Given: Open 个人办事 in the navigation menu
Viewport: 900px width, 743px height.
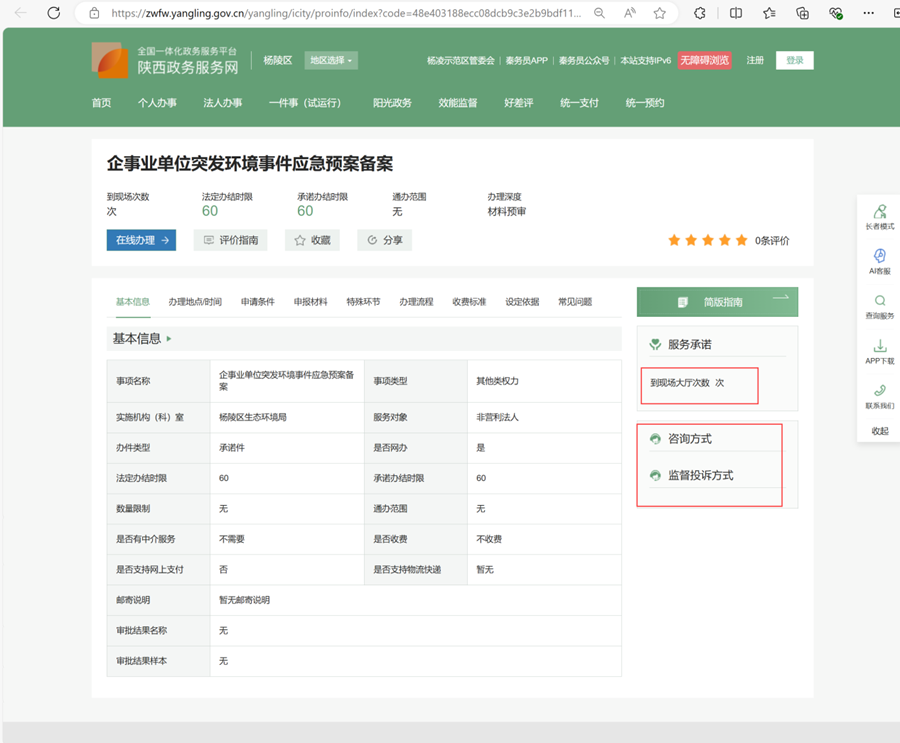Looking at the screenshot, I should (157, 103).
